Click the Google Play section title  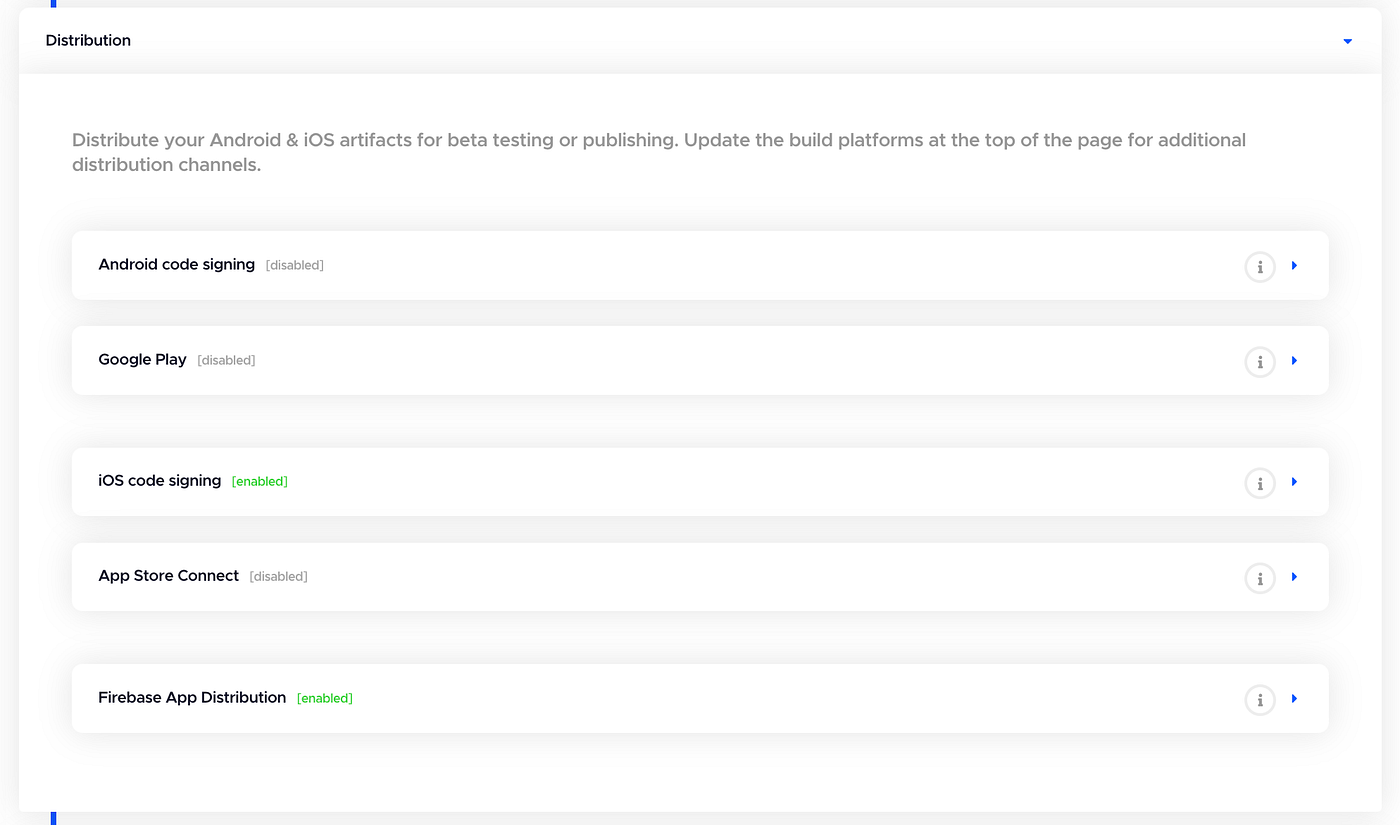pos(142,359)
